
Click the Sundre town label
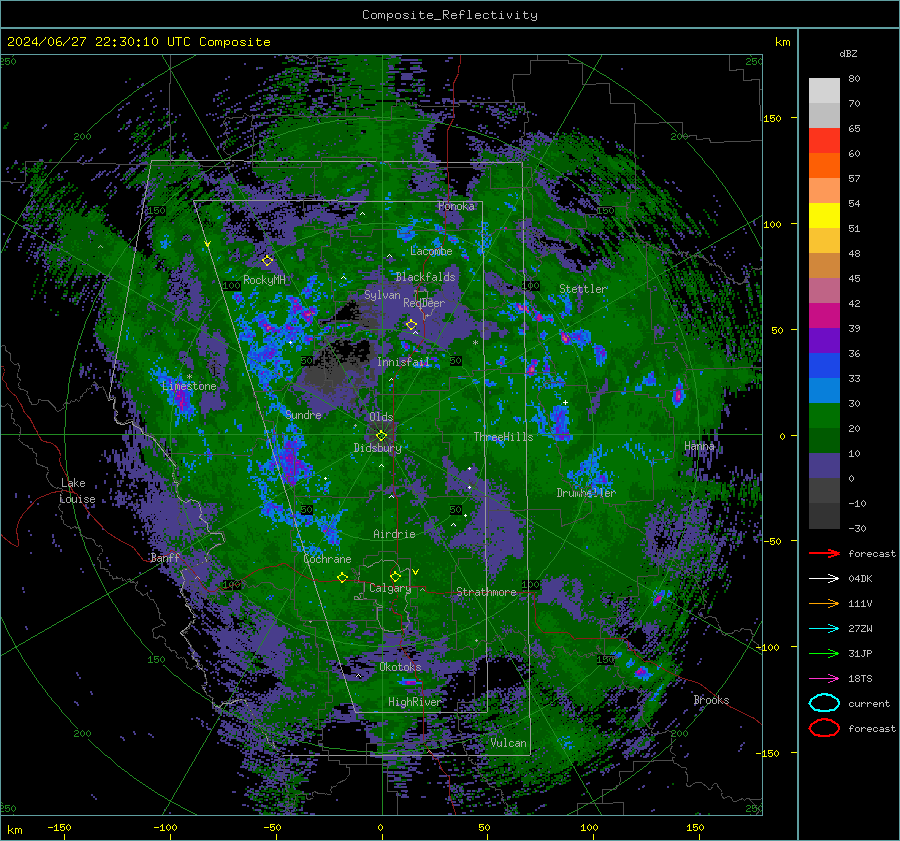click(x=304, y=415)
